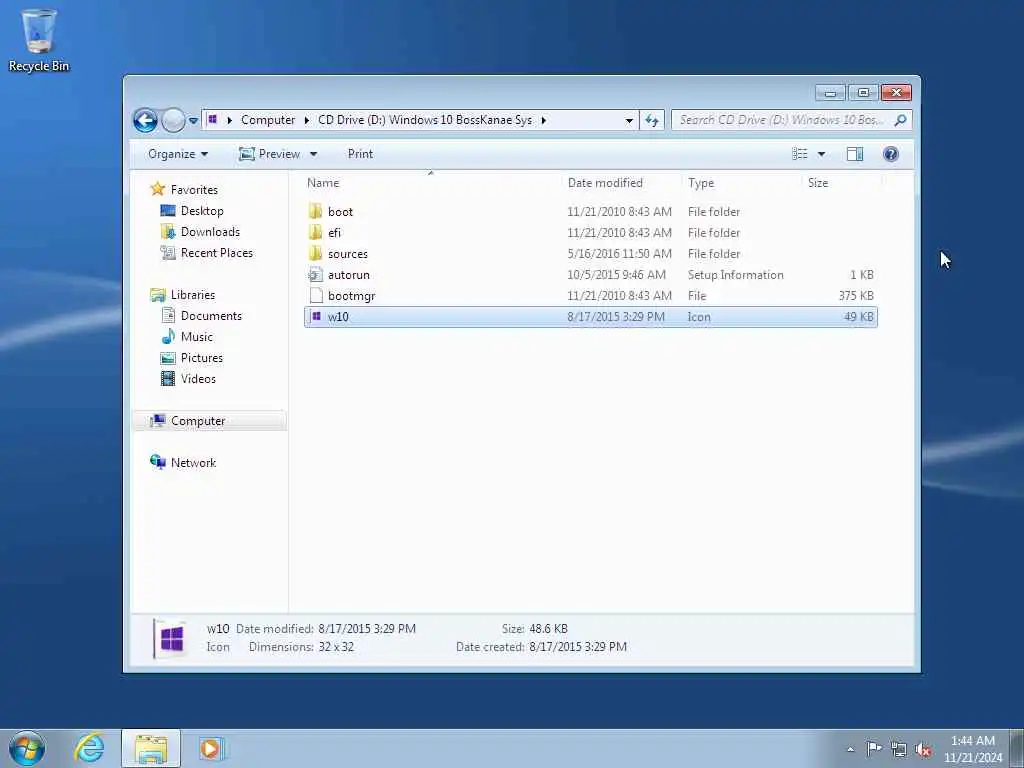Click Computer in the address breadcrumb
Screen dimensions: 1024x768
[268, 120]
